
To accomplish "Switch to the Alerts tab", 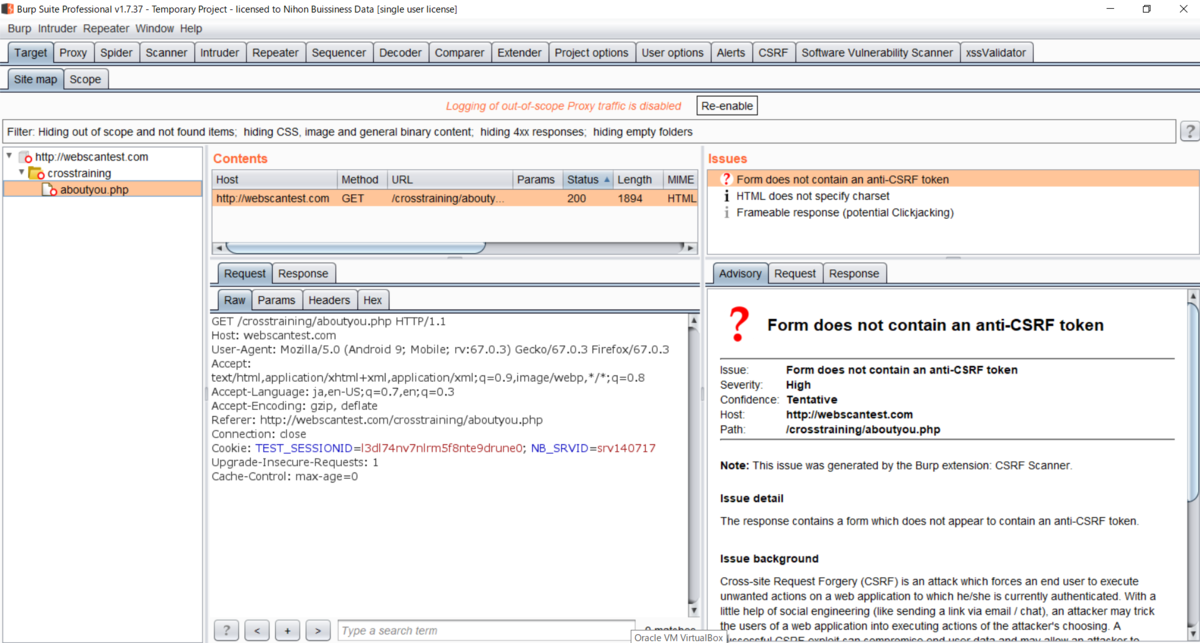I will click(730, 53).
